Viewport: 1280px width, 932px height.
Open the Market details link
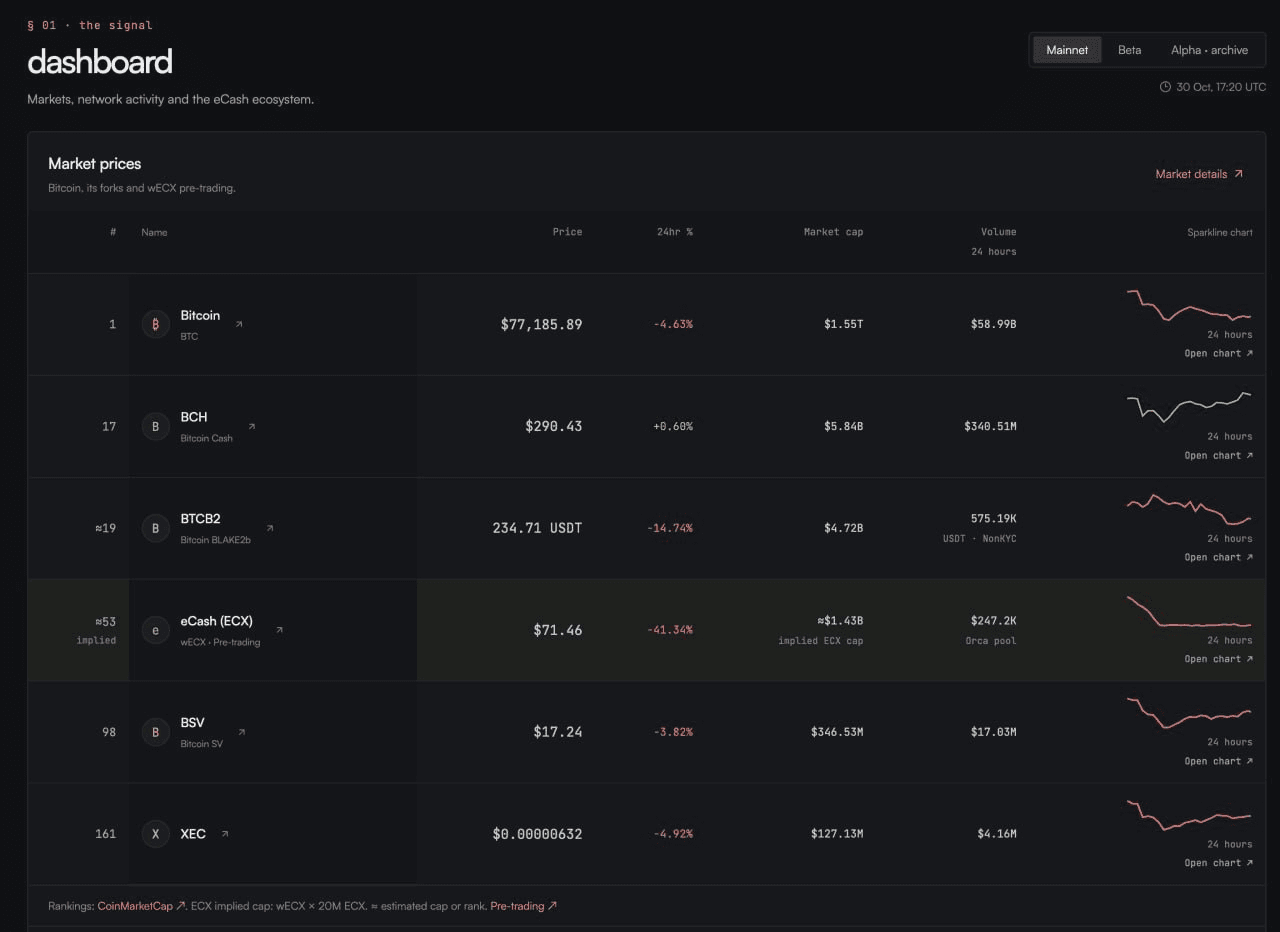click(1199, 174)
